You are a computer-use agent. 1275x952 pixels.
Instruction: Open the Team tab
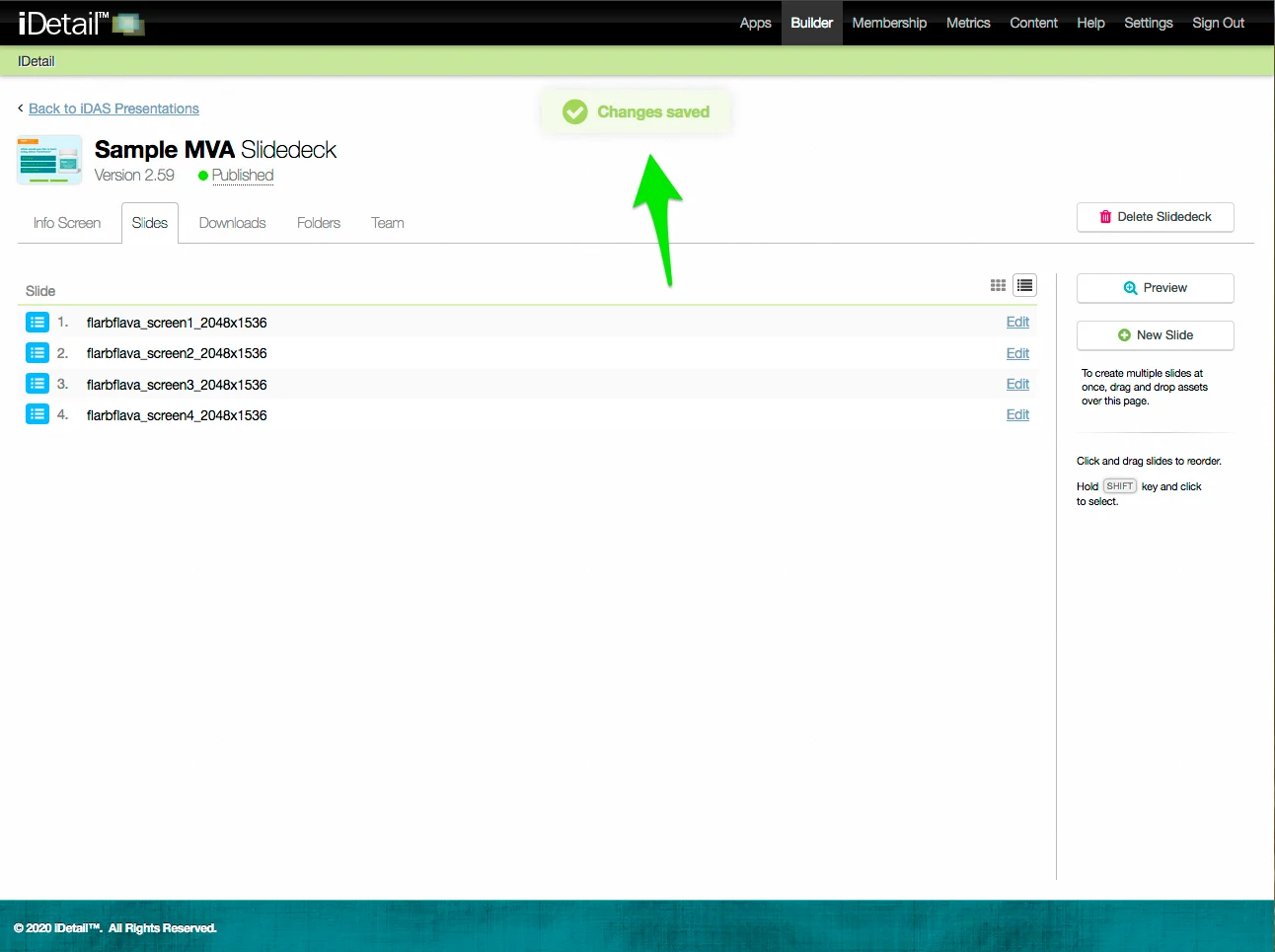click(388, 223)
